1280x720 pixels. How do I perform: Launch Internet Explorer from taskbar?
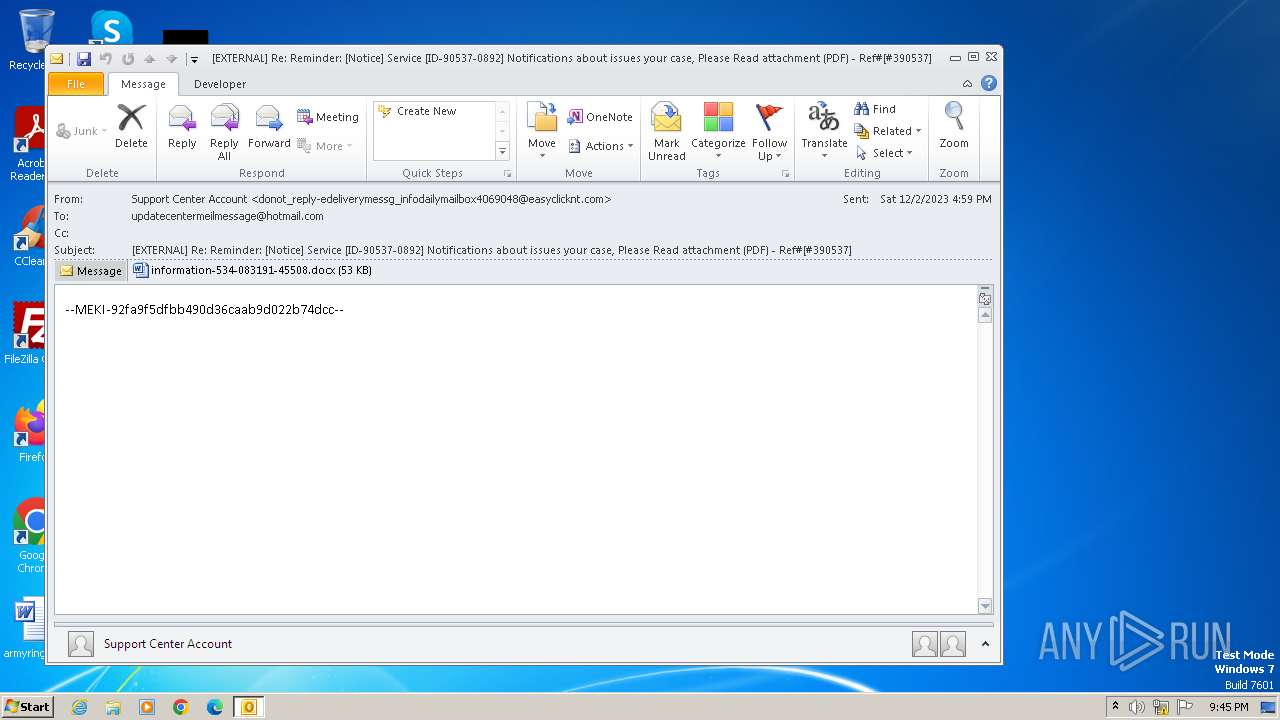click(x=79, y=707)
